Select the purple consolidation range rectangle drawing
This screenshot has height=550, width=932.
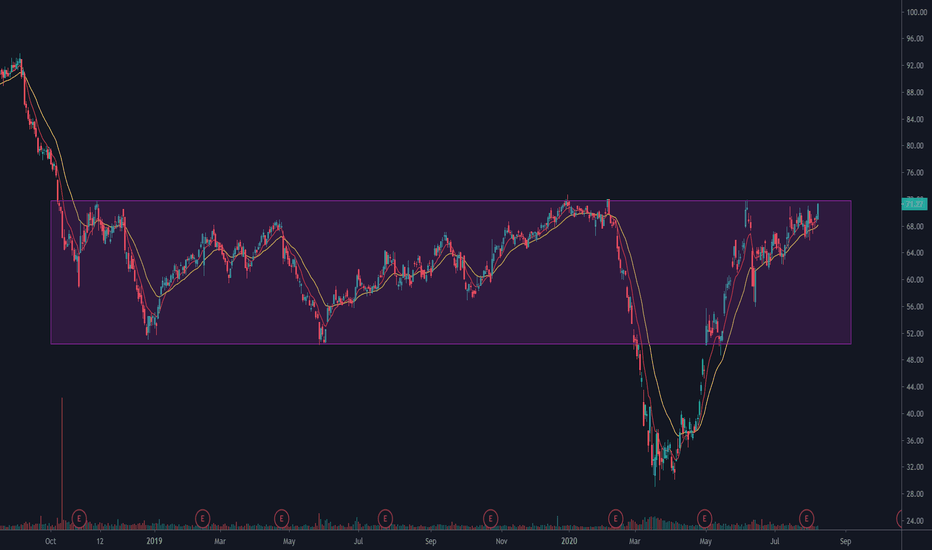(x=451, y=272)
